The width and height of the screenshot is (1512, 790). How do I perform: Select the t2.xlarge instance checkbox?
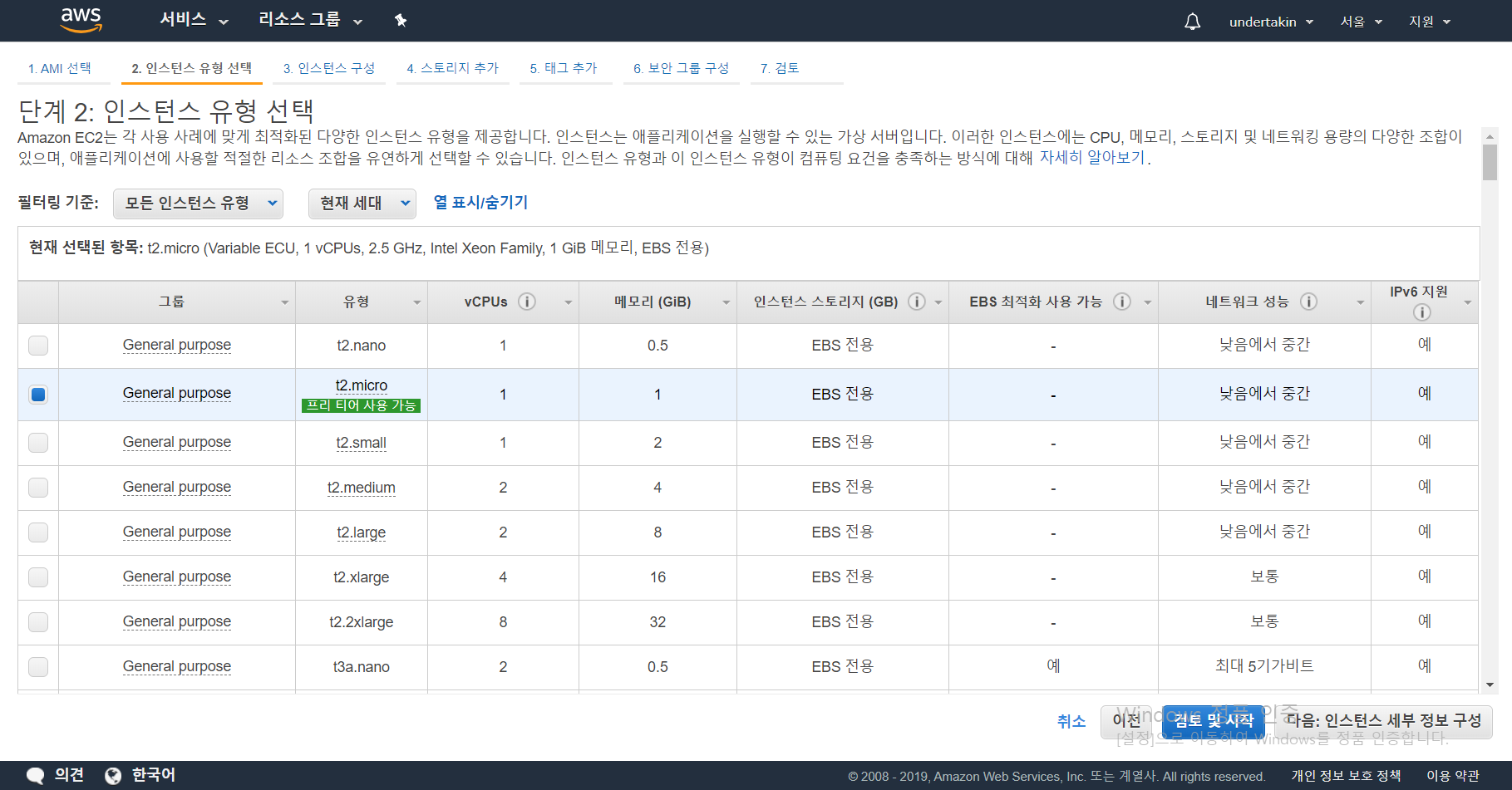pyautogui.click(x=38, y=577)
